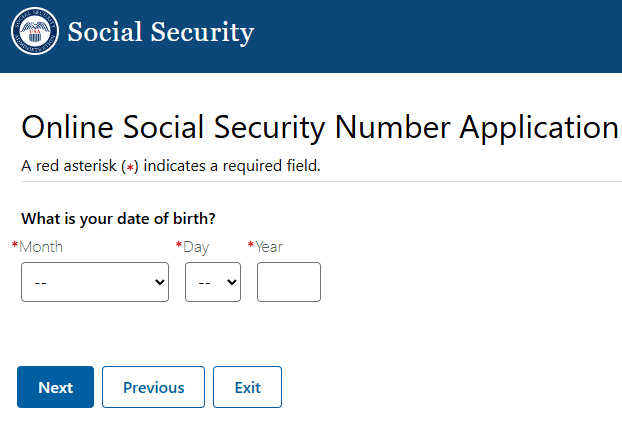Click the Social Security Administration seal logo
Screen dimensions: 622x440
[x=35, y=33]
